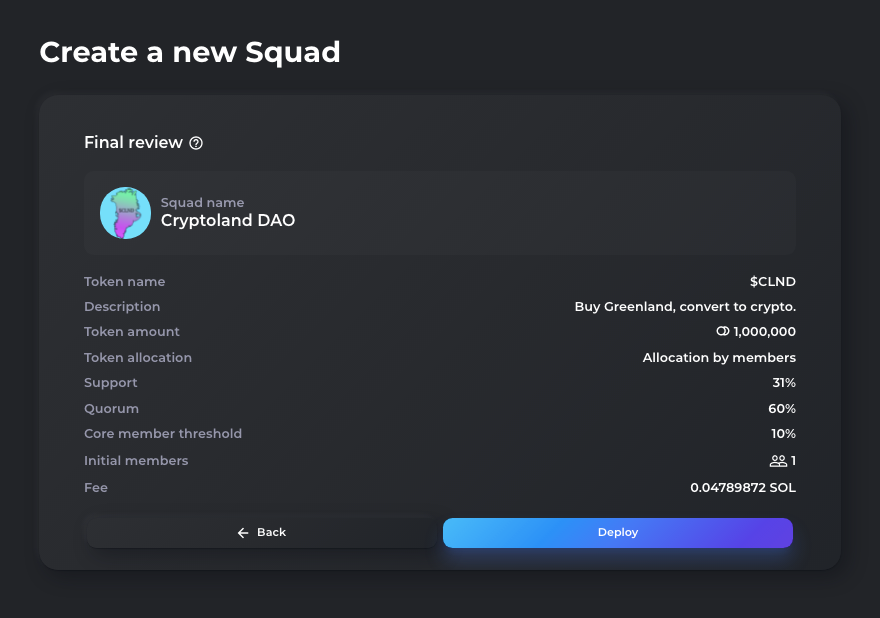Click the Squad name caption
This screenshot has height=618, width=880.
(x=203, y=203)
